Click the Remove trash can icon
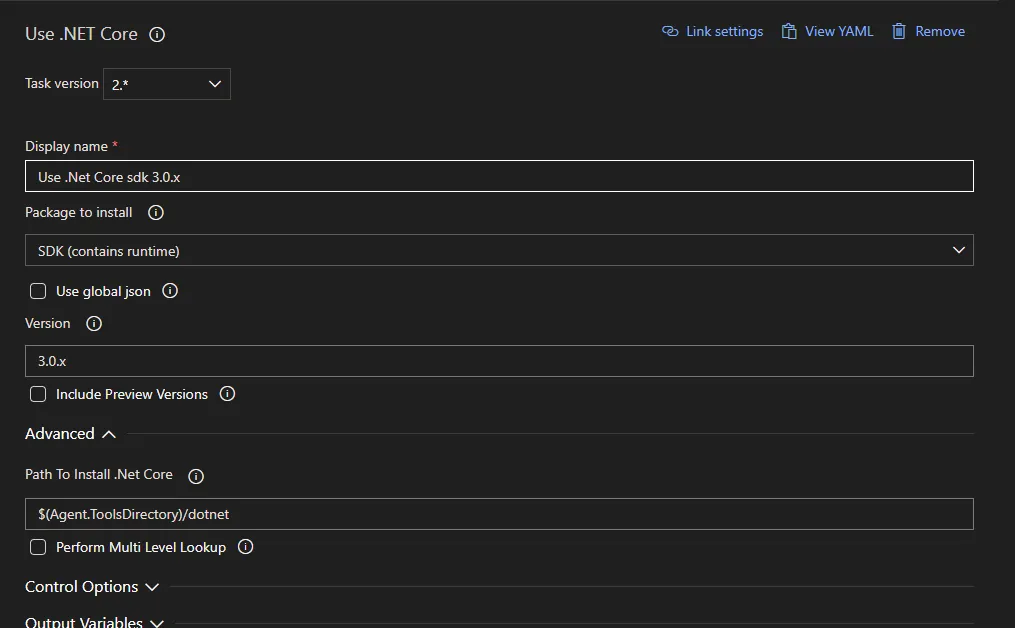 [x=899, y=31]
